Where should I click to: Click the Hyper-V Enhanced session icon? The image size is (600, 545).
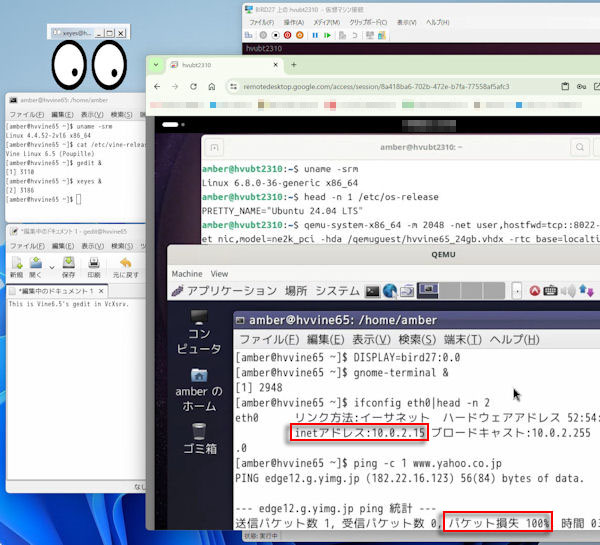tap(370, 35)
